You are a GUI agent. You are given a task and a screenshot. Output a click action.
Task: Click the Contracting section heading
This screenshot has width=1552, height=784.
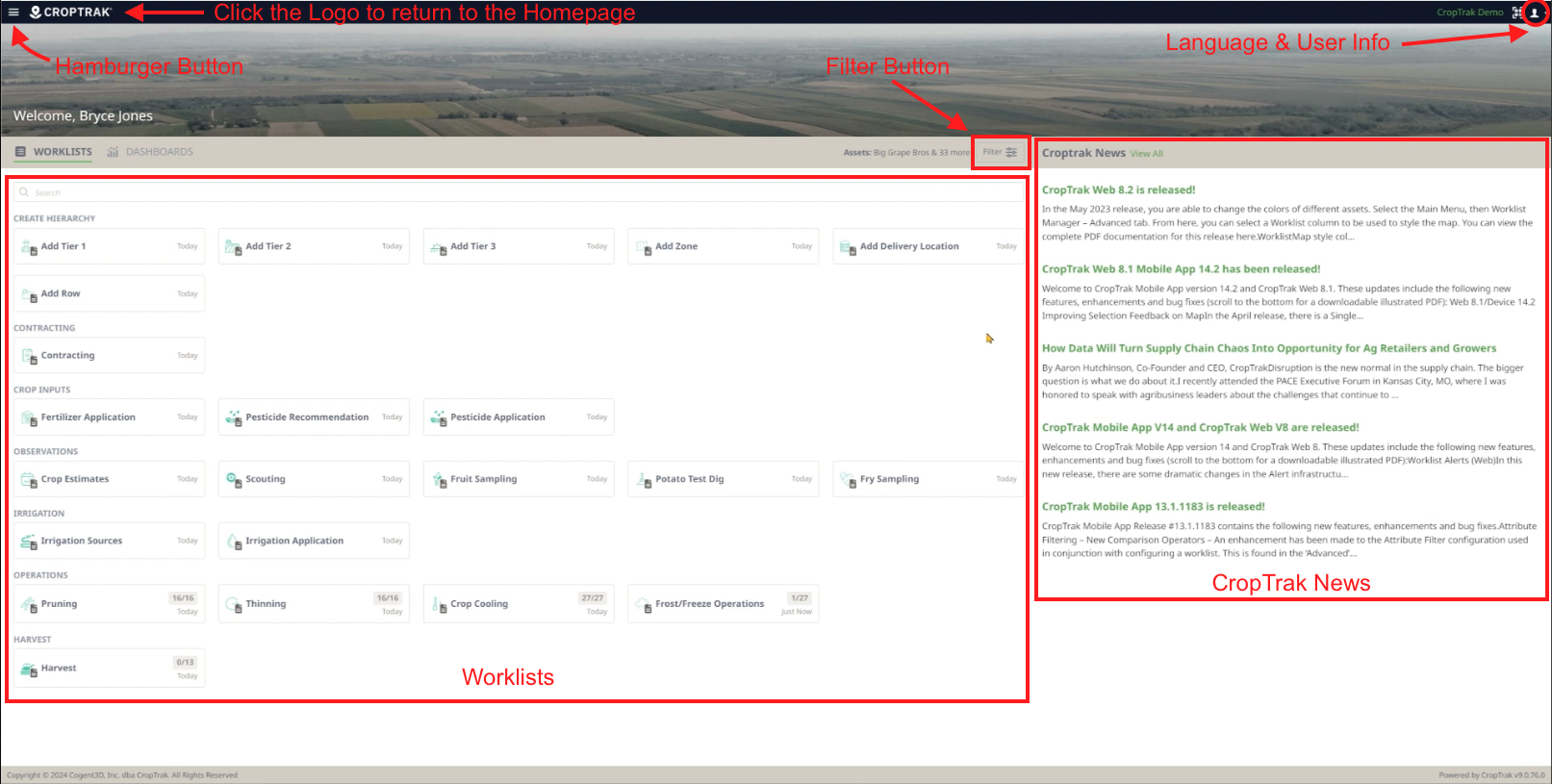pyautogui.click(x=44, y=328)
